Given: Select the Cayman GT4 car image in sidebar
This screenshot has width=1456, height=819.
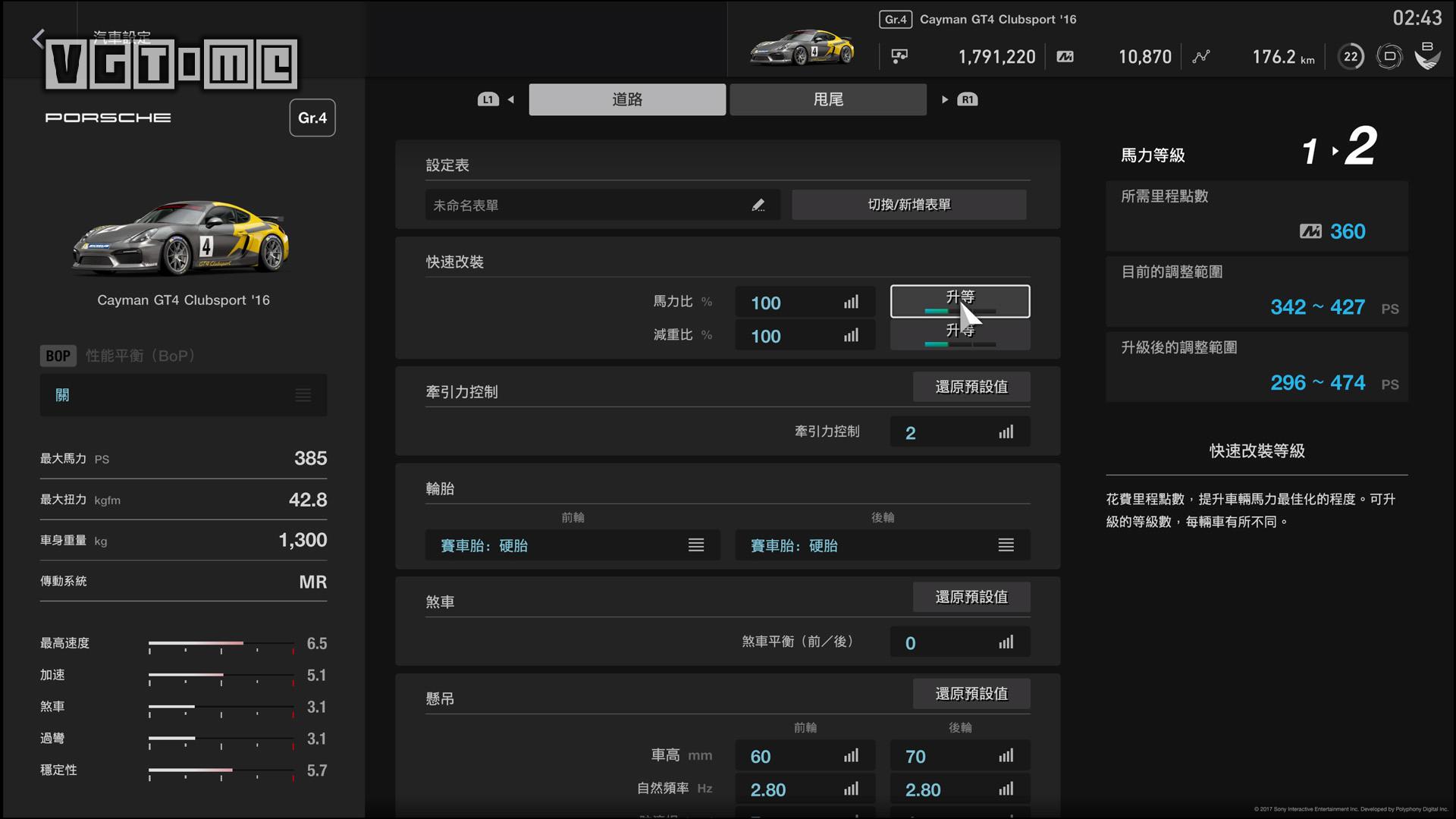Looking at the screenshot, I should (181, 238).
